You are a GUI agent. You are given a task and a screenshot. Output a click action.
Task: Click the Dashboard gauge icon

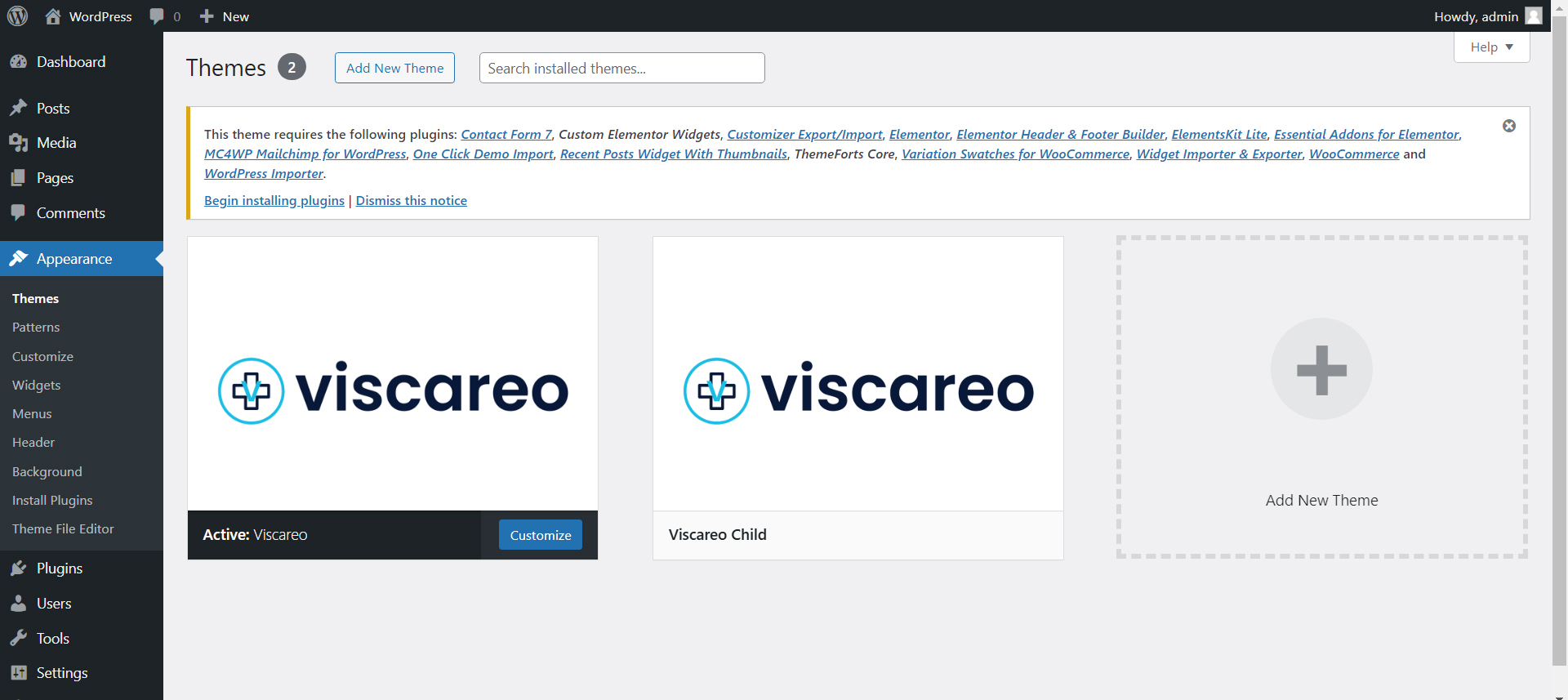(x=18, y=62)
